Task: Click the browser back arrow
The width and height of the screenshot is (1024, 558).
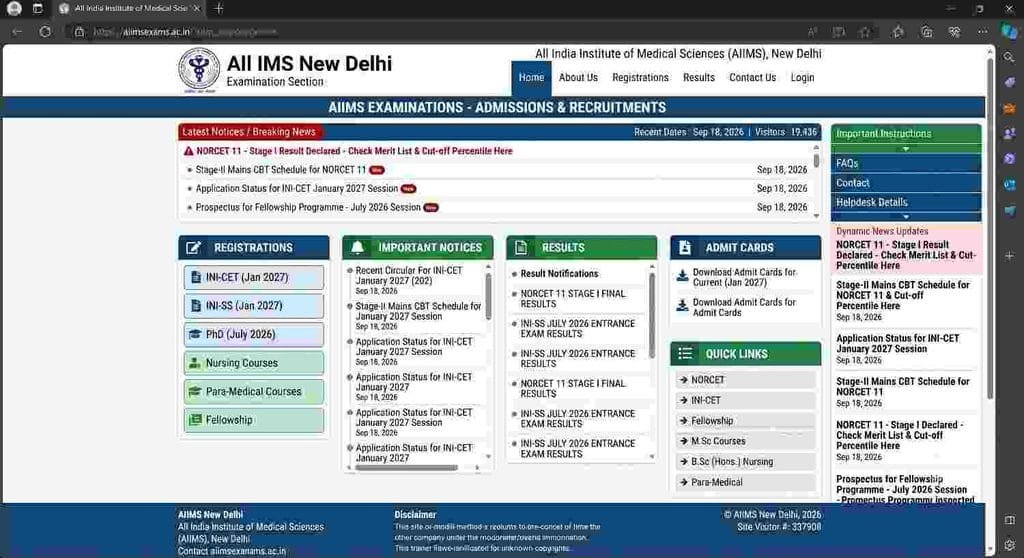Action: click(17, 31)
